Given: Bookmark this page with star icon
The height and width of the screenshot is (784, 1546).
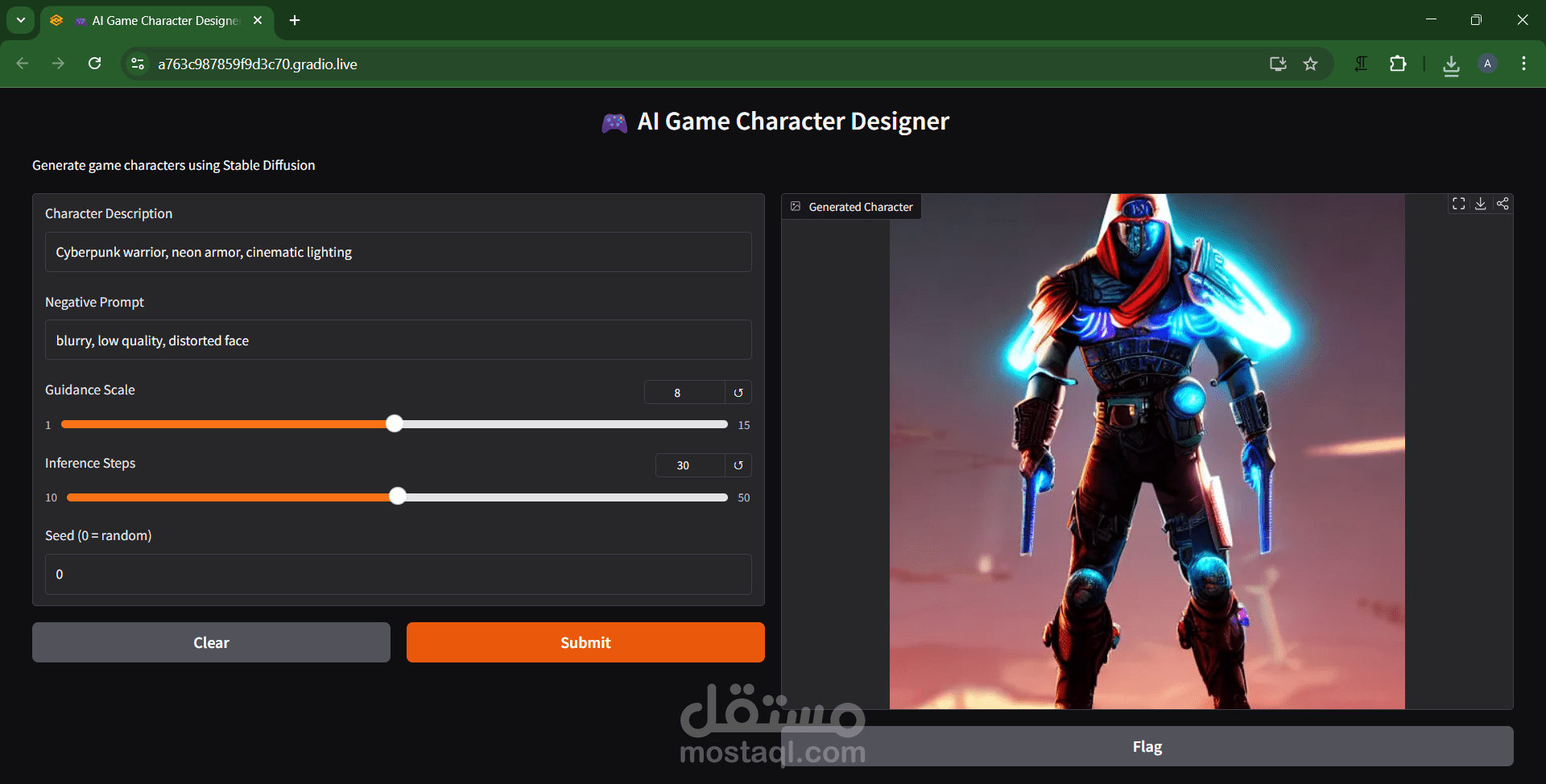Looking at the screenshot, I should pyautogui.click(x=1310, y=64).
